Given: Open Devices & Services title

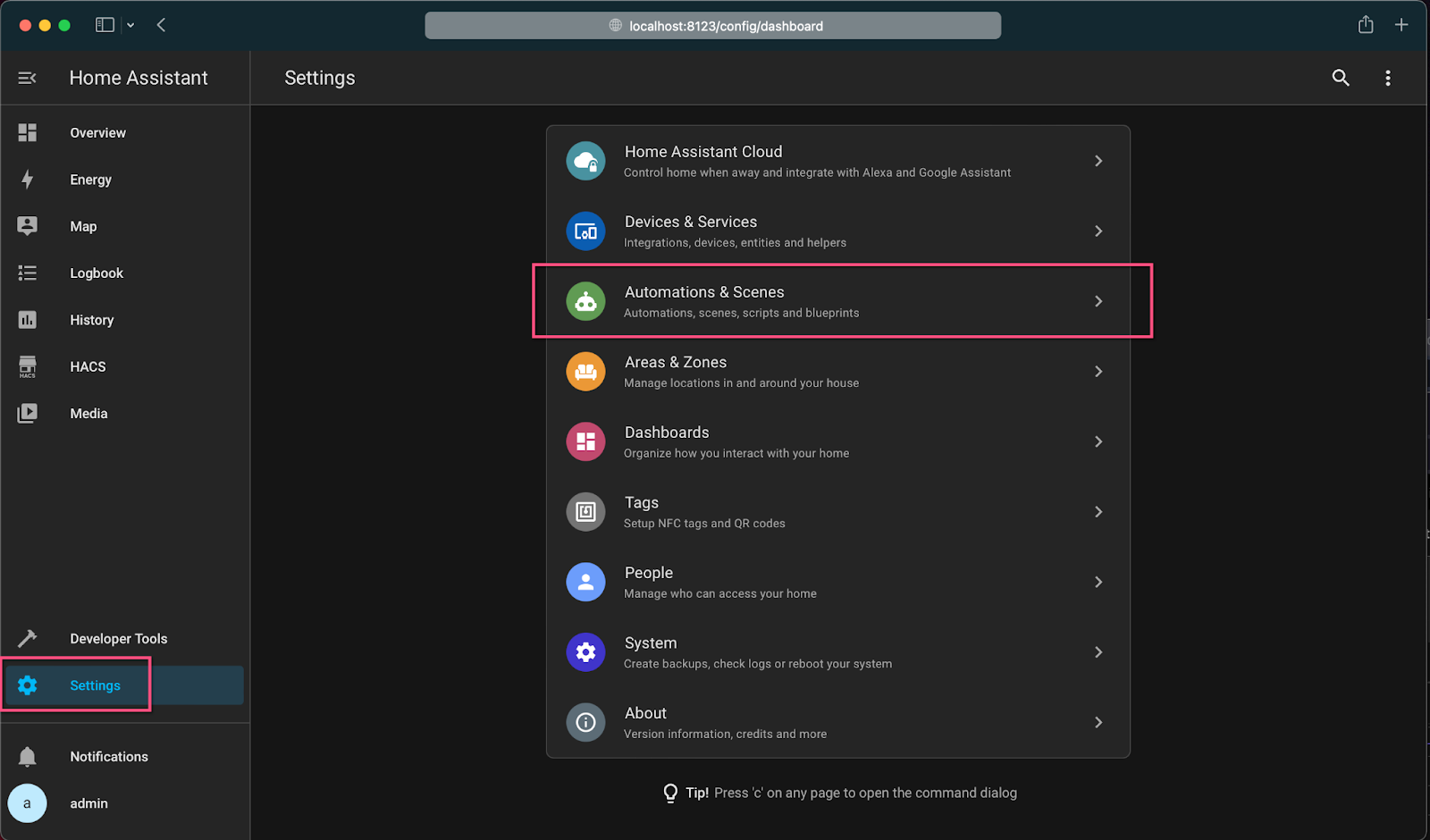Looking at the screenshot, I should click(691, 222).
